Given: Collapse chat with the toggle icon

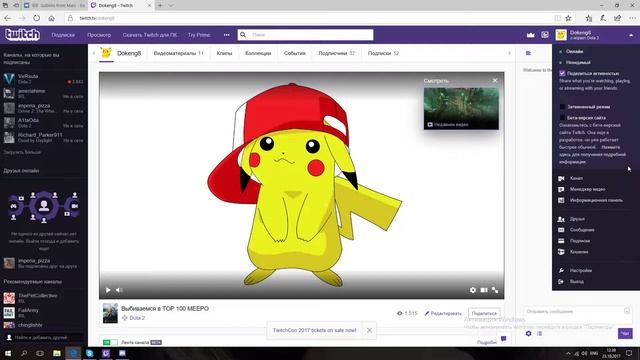Looking at the screenshot, I should click(528, 53).
